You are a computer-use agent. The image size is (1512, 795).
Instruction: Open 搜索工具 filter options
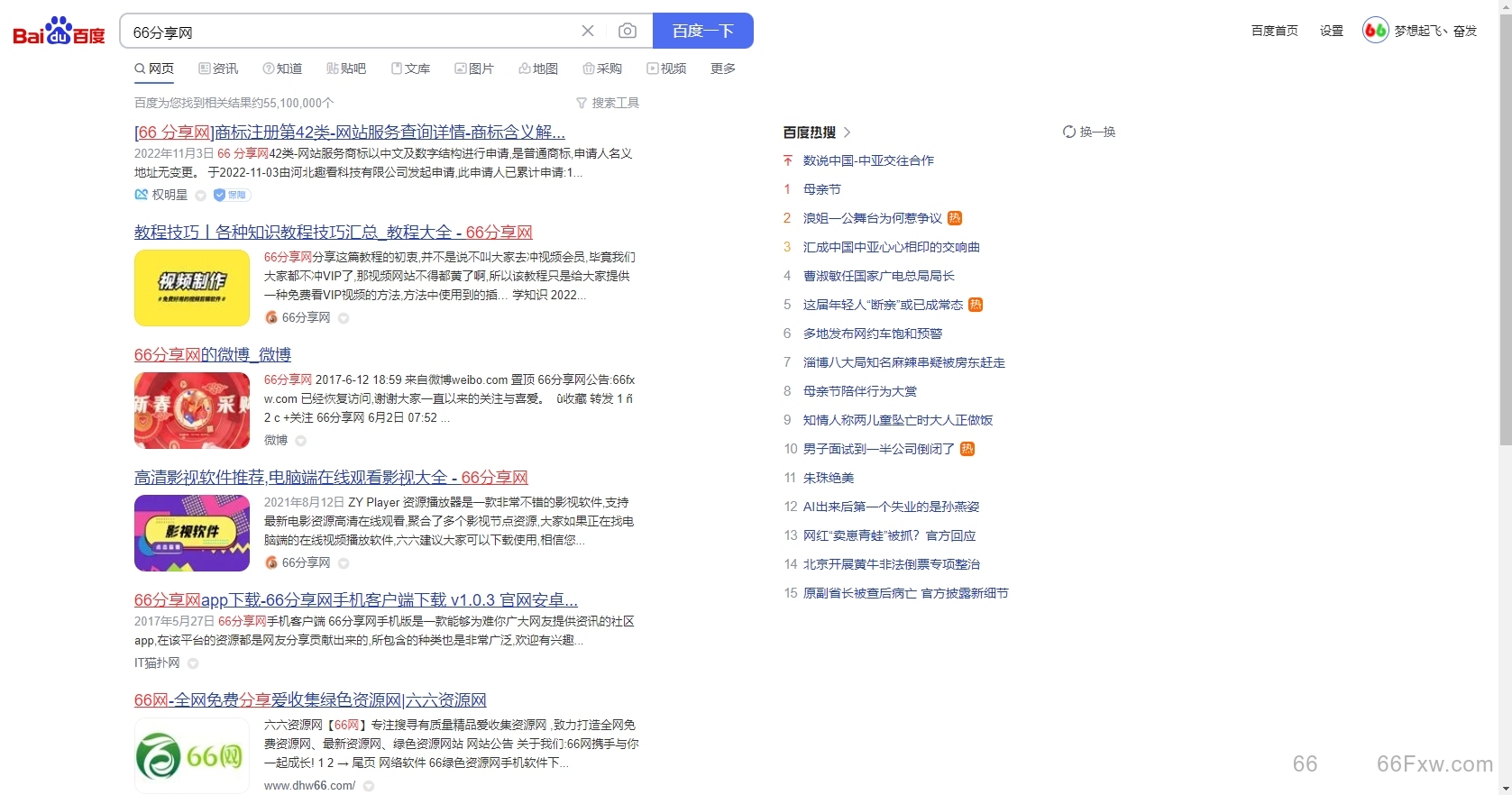pyautogui.click(x=608, y=103)
